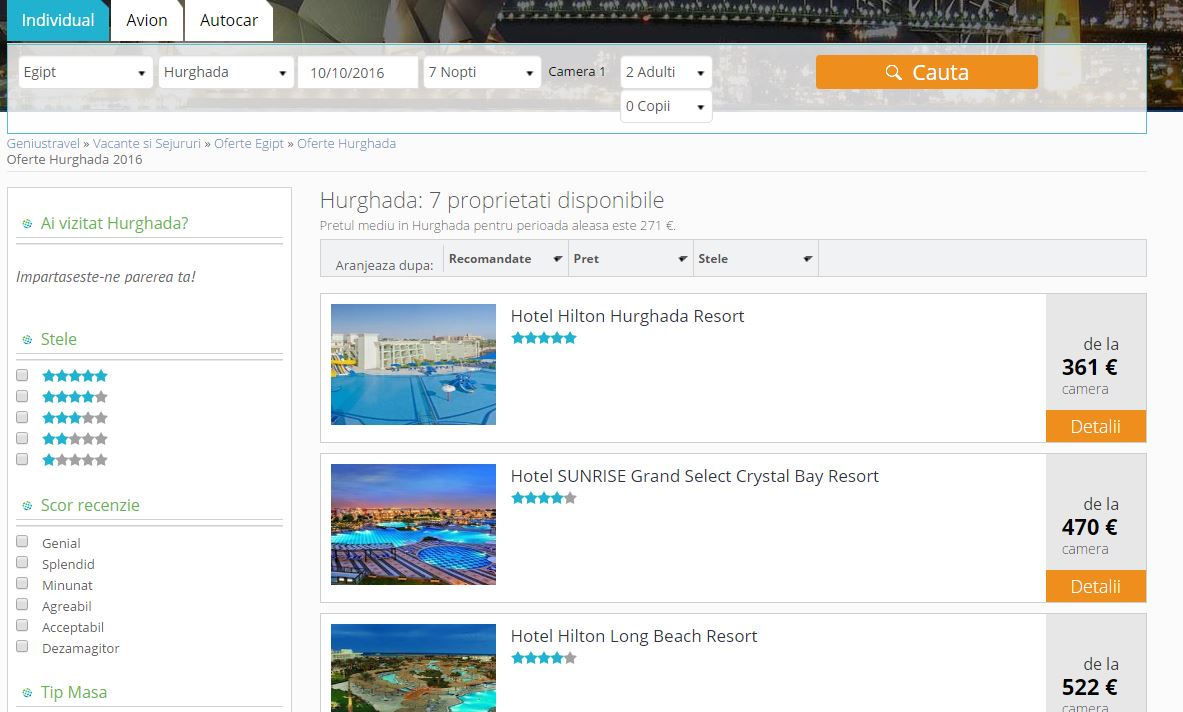Image resolution: width=1183 pixels, height=712 pixels.
Task: Click the 470 € price text
Action: tap(1089, 527)
